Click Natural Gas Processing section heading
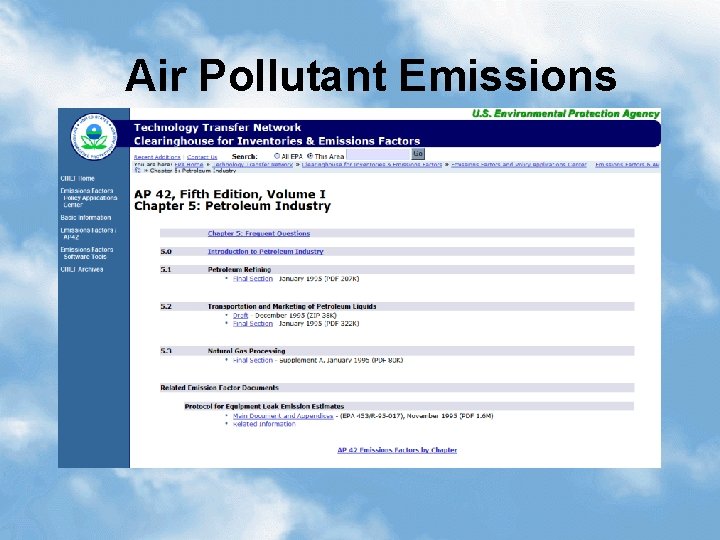This screenshot has height=540, width=720. point(247,351)
